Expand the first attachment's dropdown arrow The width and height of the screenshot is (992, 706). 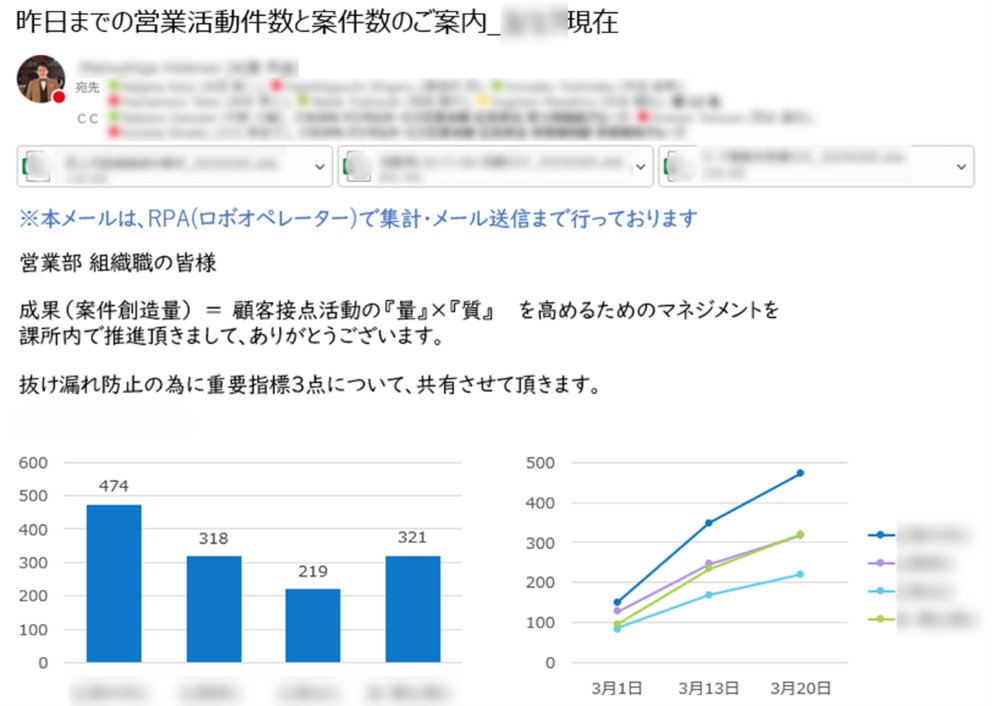tap(319, 166)
